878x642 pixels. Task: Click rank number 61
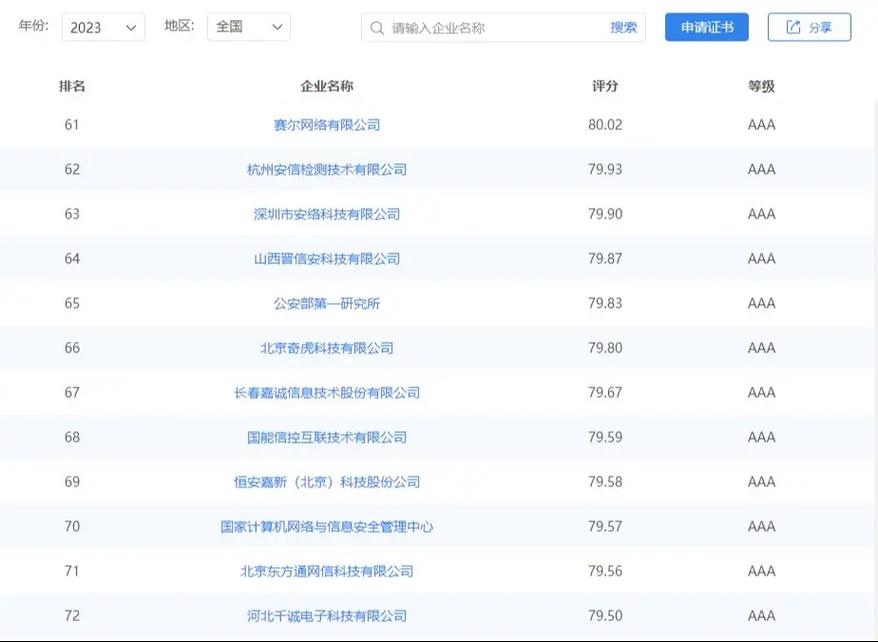click(72, 125)
